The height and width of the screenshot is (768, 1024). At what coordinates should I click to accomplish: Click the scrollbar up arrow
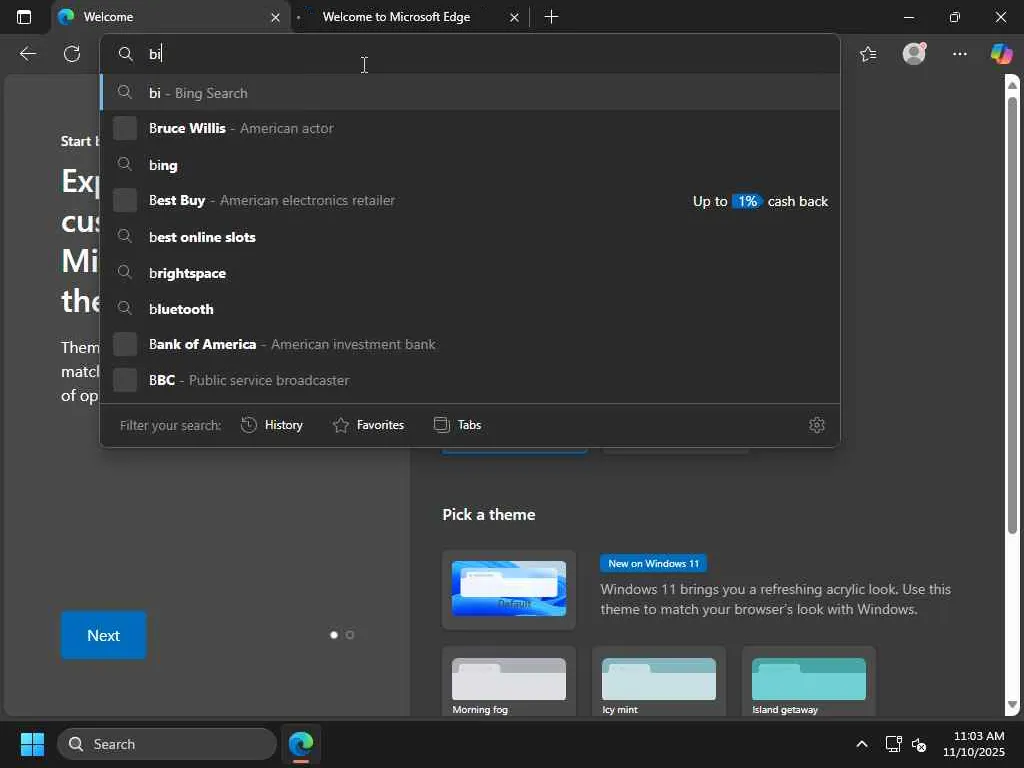pyautogui.click(x=1012, y=85)
